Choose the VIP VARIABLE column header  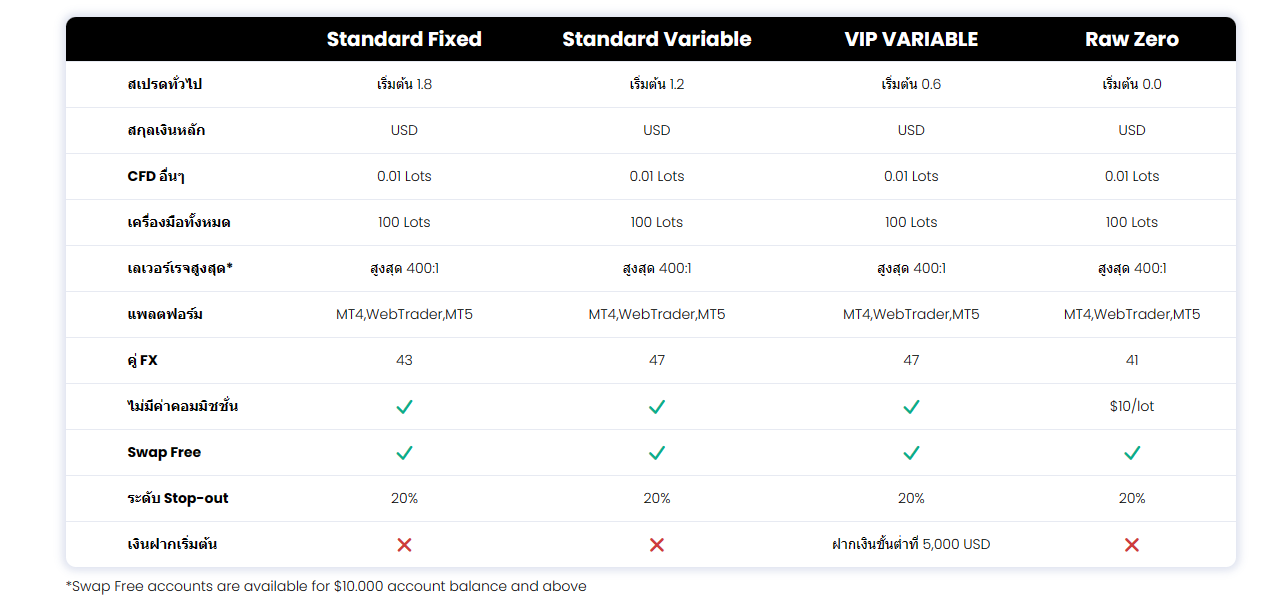[x=911, y=39]
